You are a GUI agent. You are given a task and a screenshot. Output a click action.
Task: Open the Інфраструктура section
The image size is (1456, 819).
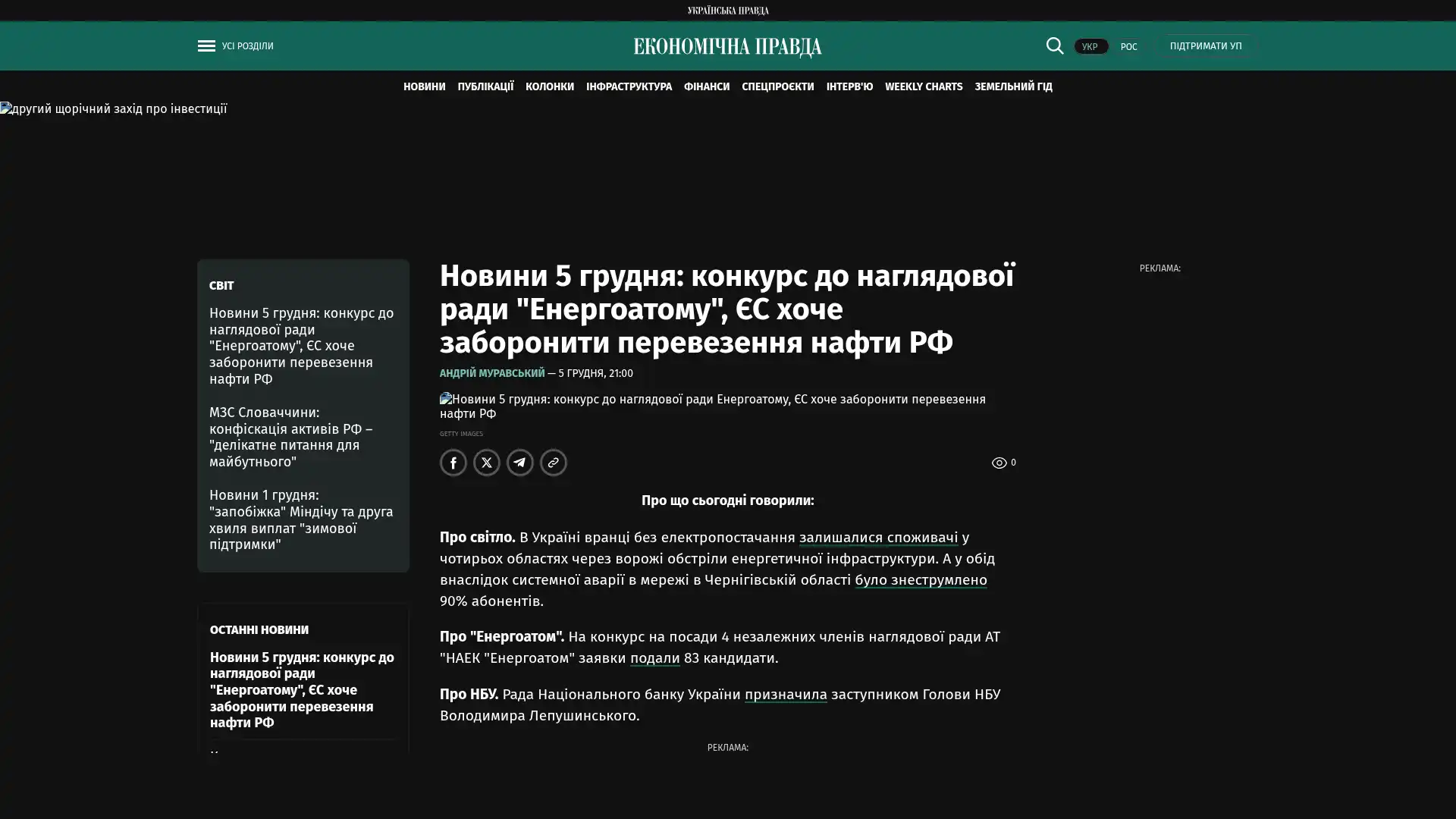point(628,86)
